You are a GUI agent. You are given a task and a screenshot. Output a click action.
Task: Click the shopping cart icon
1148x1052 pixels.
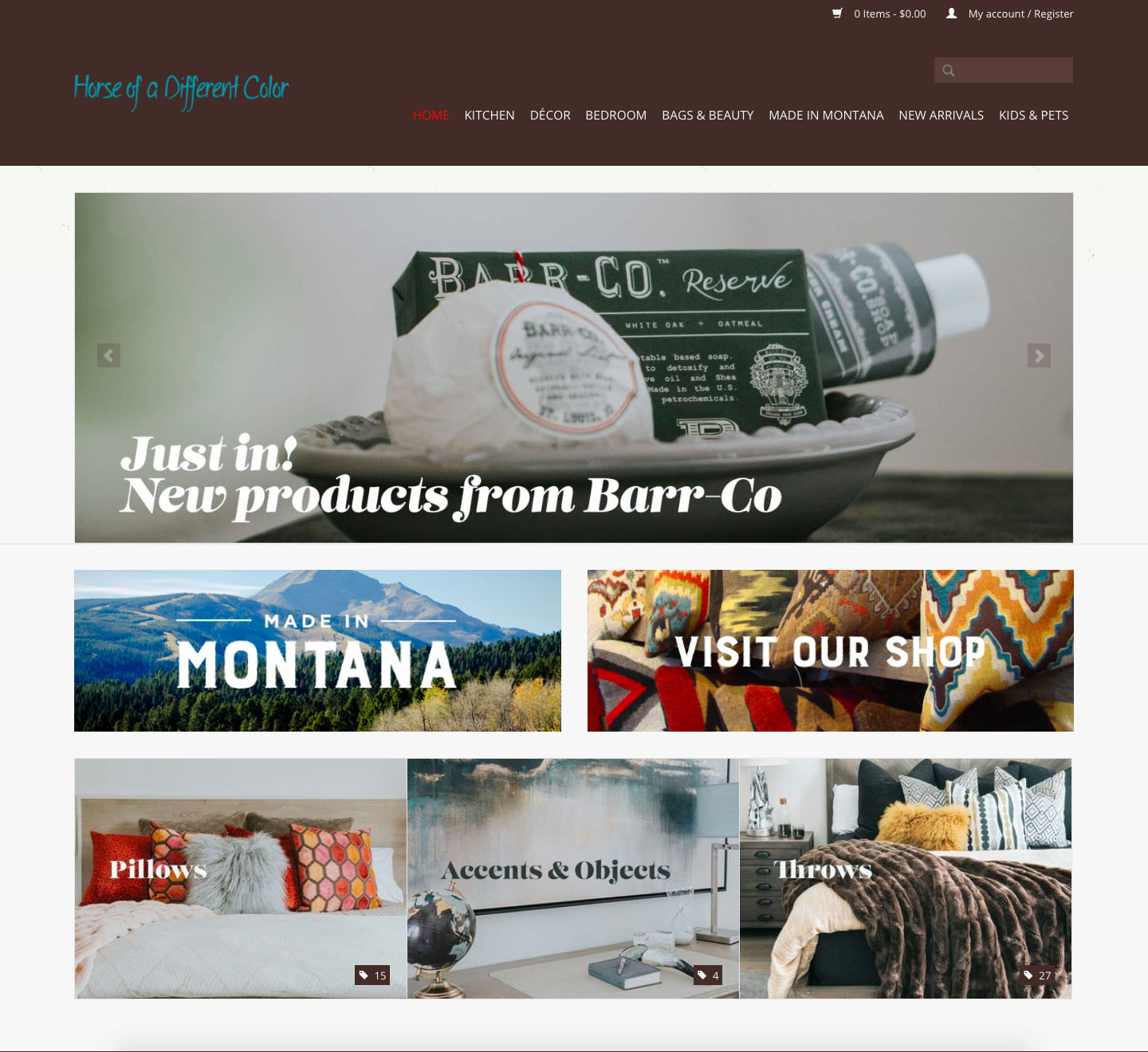tap(837, 14)
